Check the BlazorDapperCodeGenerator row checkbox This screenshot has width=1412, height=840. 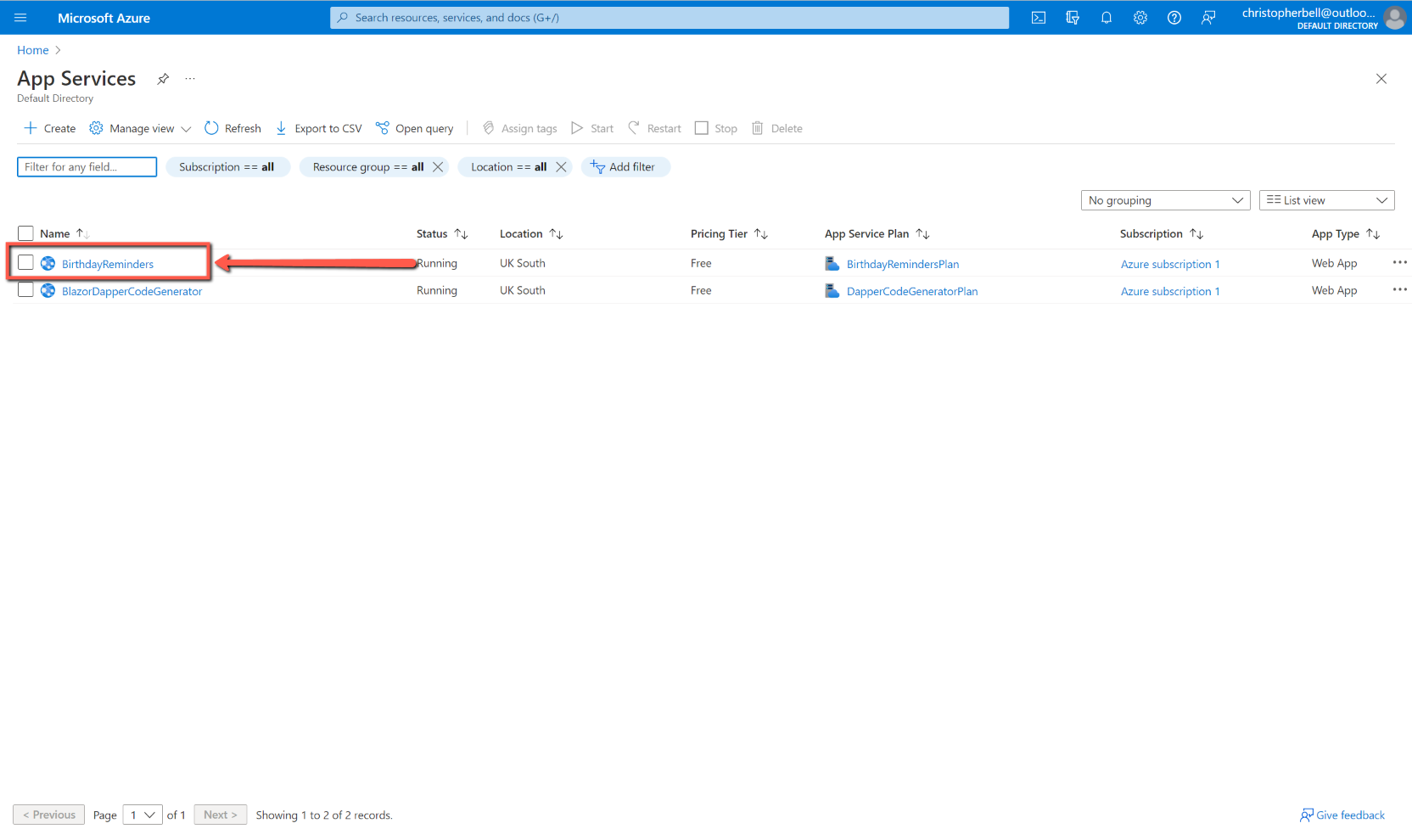click(x=25, y=289)
